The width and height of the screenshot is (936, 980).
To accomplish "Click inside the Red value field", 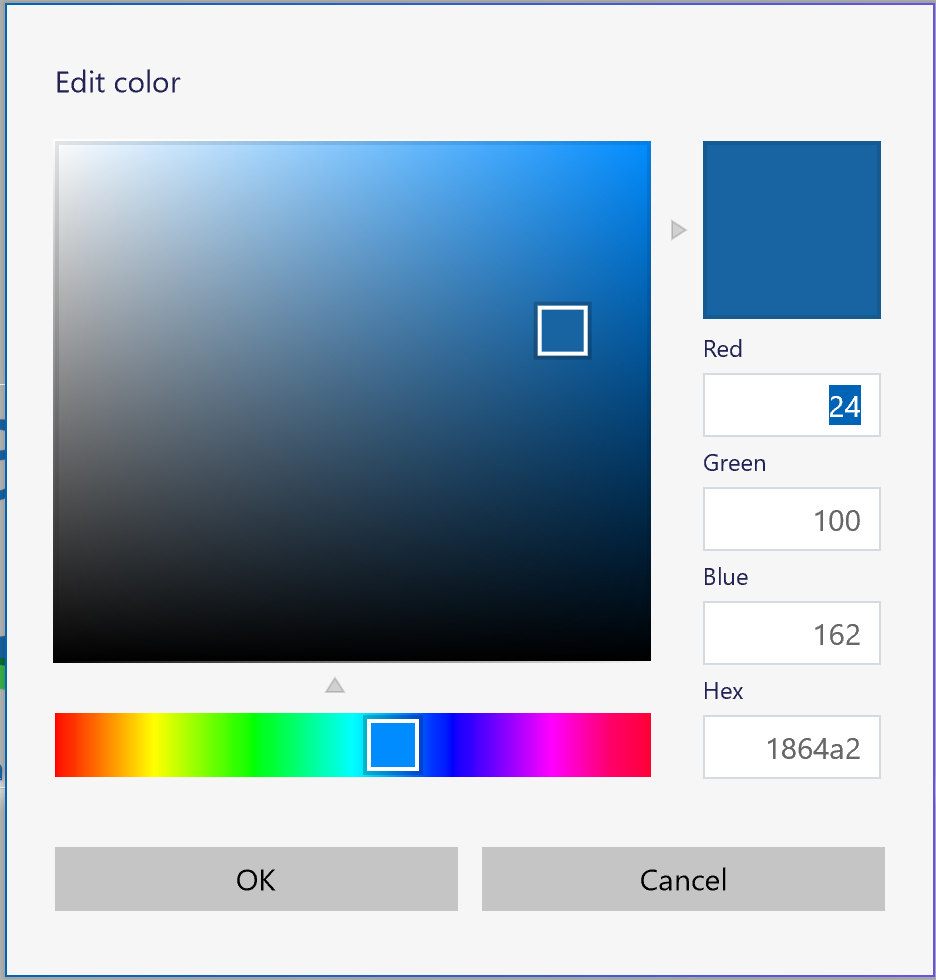I will pos(791,405).
